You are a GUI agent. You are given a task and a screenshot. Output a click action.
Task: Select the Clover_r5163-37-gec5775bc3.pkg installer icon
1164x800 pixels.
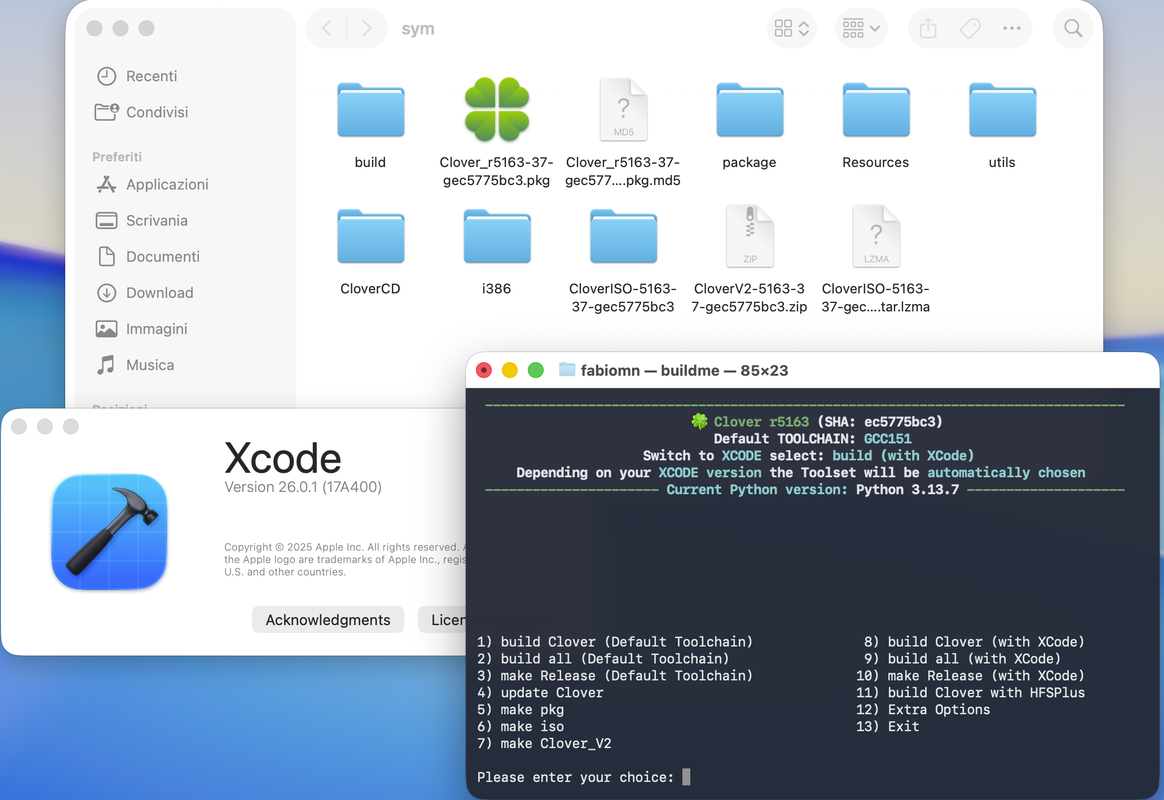[x=497, y=110]
